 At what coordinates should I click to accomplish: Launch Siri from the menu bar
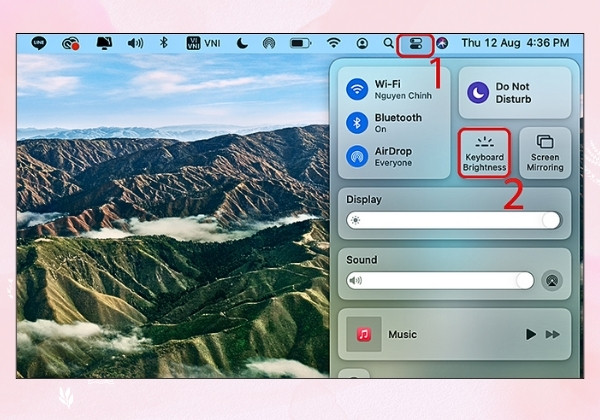coord(442,43)
